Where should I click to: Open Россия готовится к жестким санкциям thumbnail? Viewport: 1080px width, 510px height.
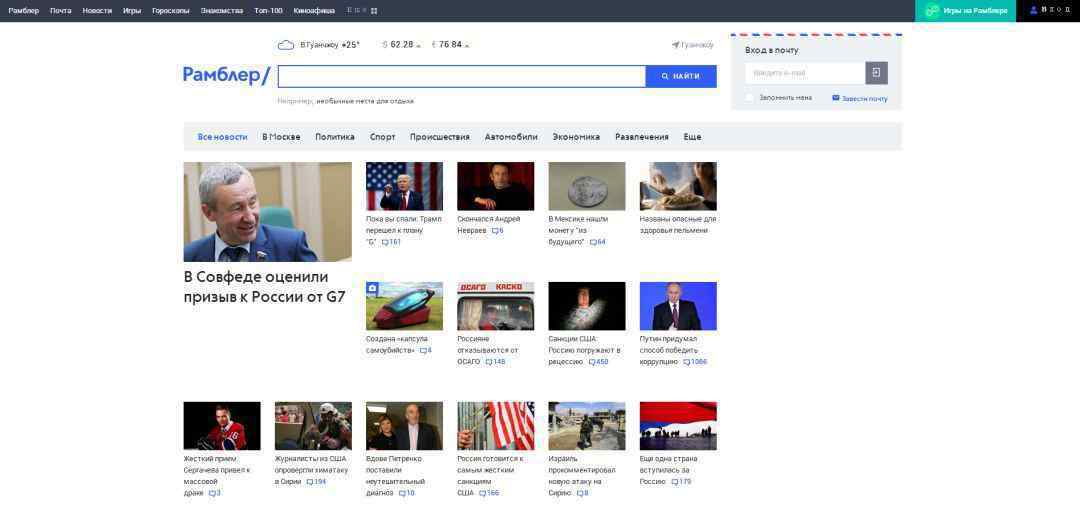(495, 426)
